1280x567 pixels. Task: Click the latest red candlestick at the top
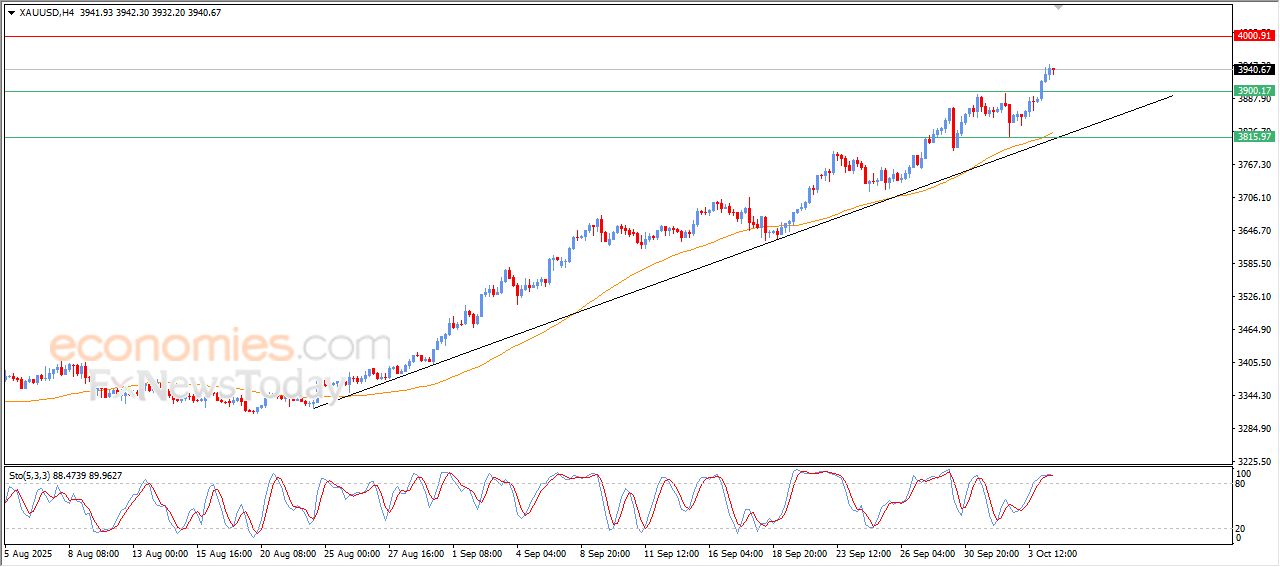(x=1053, y=70)
